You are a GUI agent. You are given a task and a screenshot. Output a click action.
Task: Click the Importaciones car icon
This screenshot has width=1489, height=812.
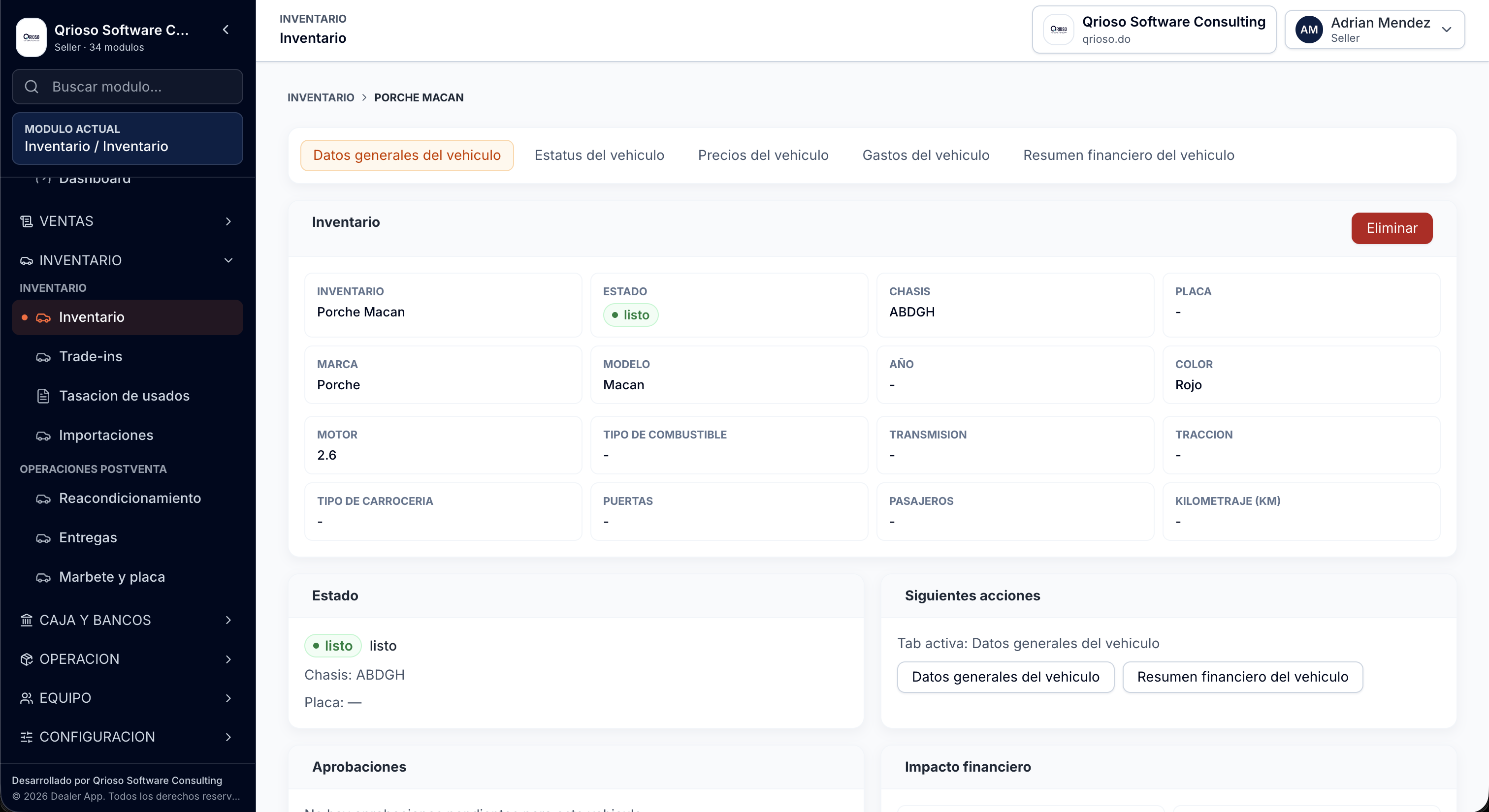point(43,436)
